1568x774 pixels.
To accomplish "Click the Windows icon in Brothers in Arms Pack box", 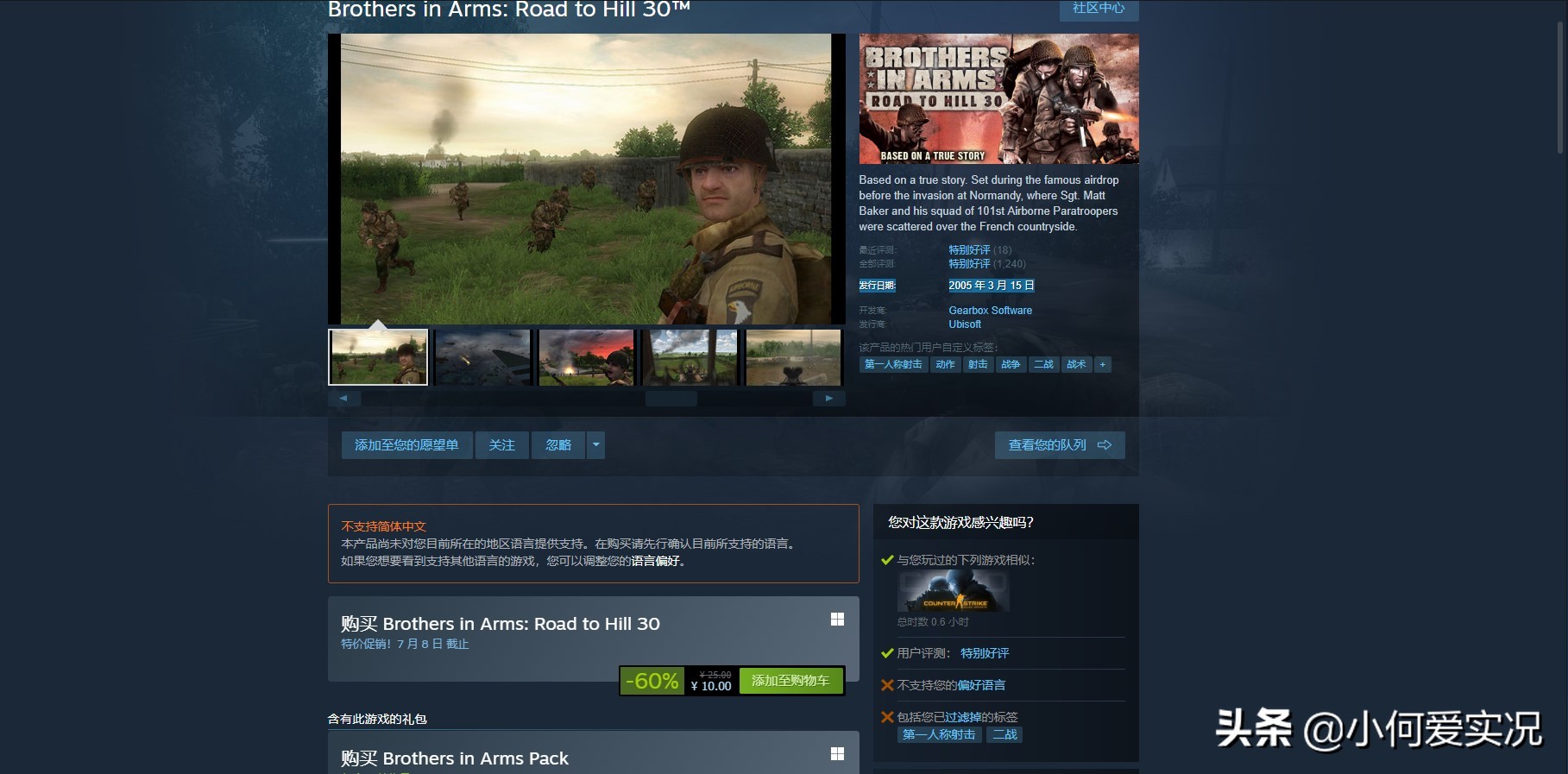I will pos(837,754).
